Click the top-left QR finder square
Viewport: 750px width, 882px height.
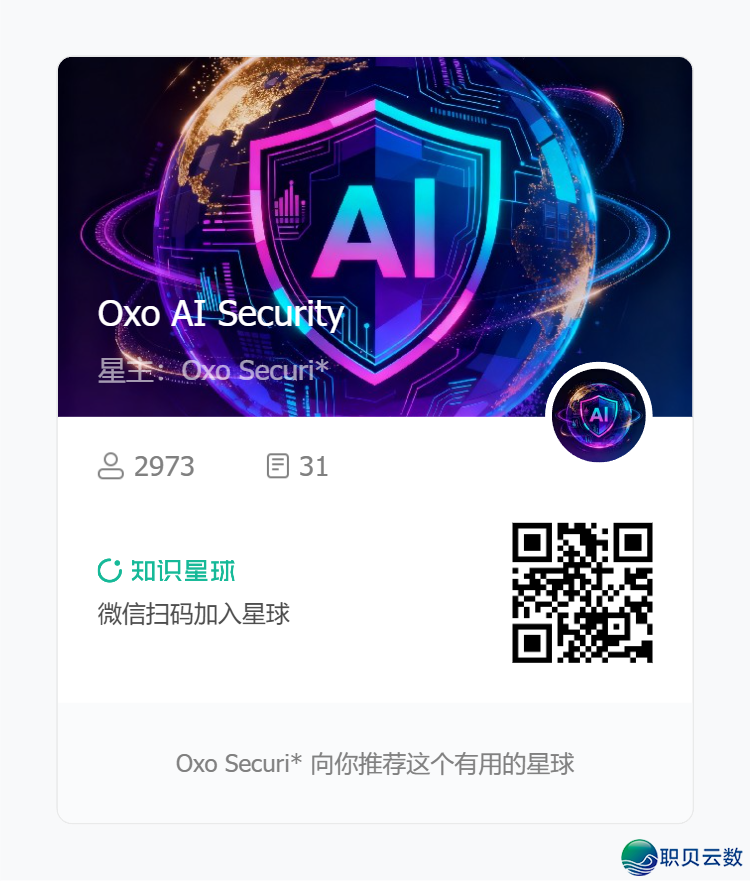click(532, 542)
